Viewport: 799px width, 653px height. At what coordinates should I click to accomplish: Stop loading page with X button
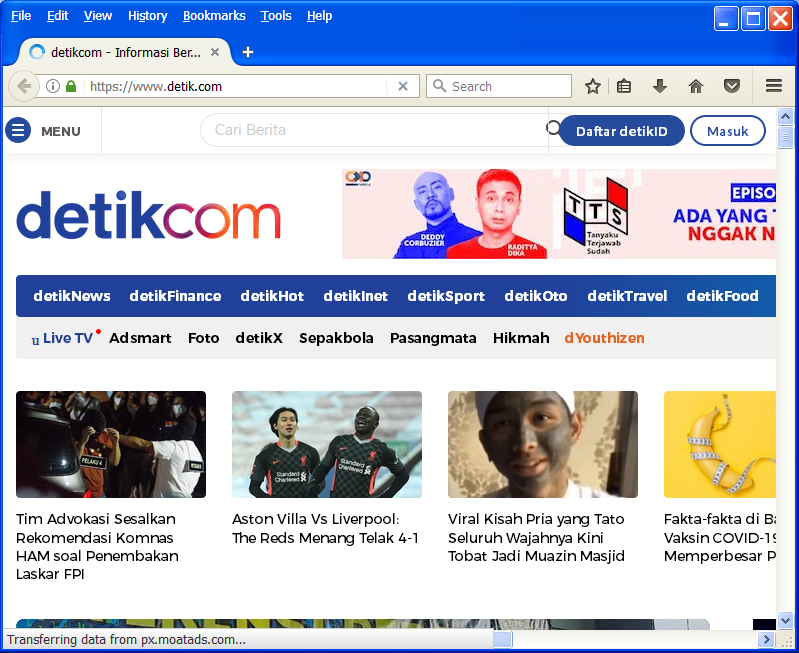[403, 87]
